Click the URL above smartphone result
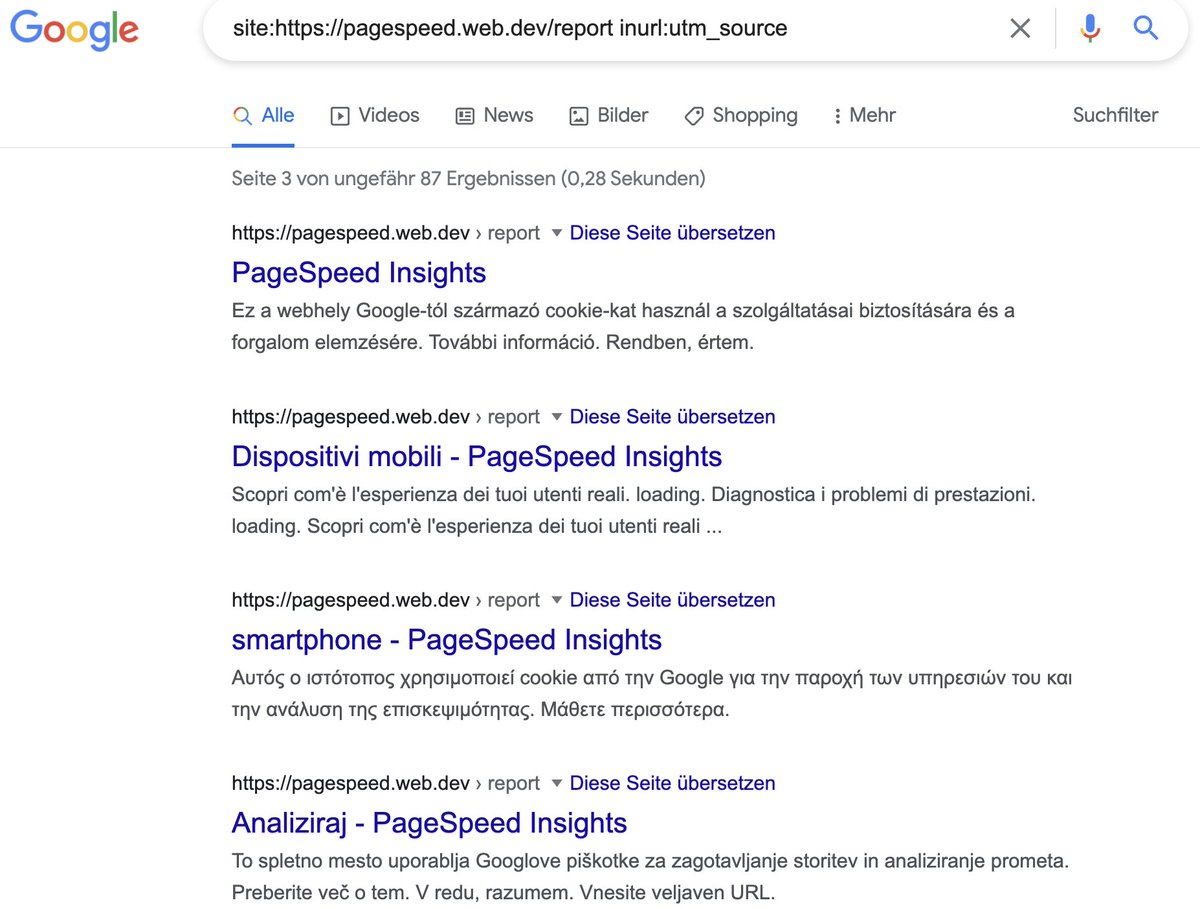Screen dimensions: 1200x909 coord(386,600)
